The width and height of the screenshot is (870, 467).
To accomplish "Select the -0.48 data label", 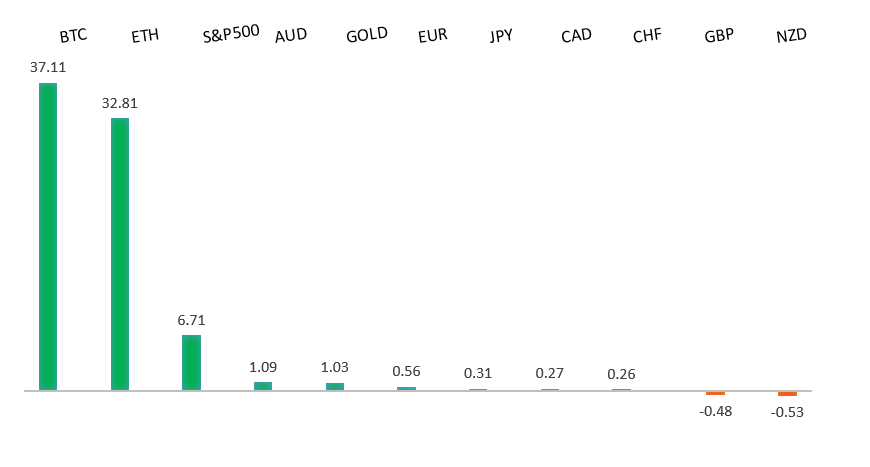I will (x=716, y=410).
